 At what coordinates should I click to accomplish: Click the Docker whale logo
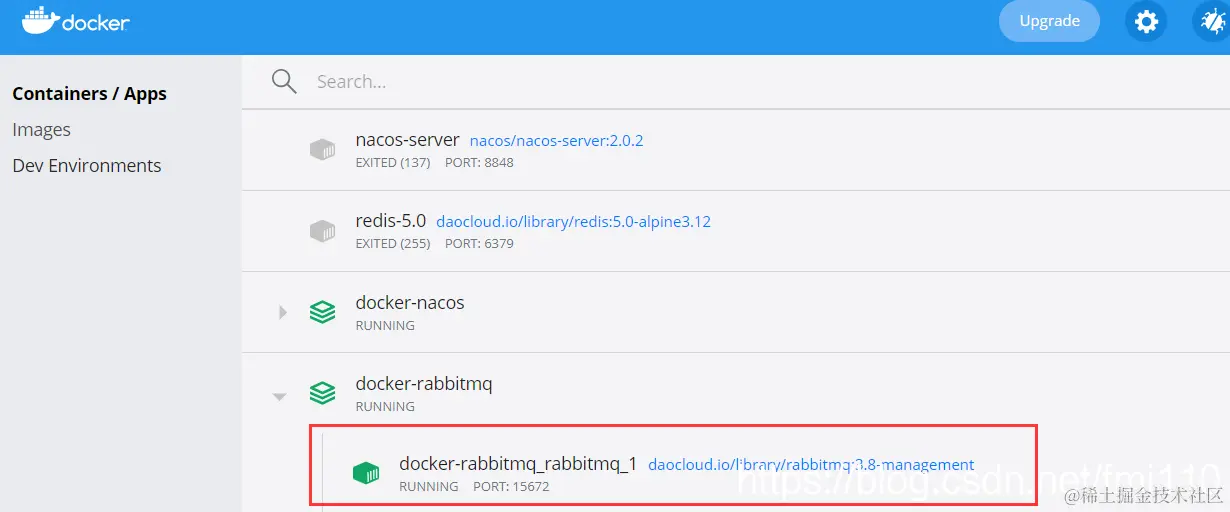pos(75,20)
